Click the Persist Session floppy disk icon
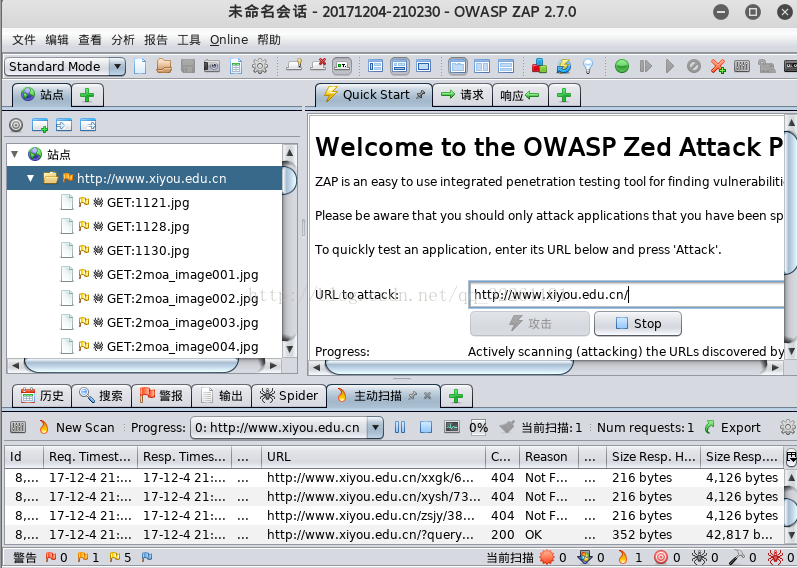The width and height of the screenshot is (797, 568). point(188,66)
